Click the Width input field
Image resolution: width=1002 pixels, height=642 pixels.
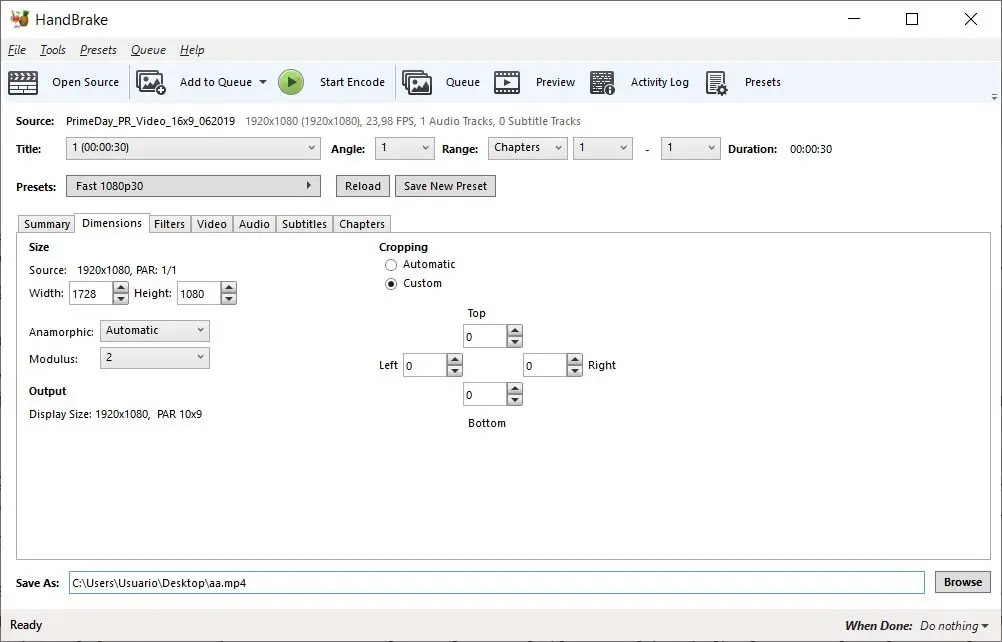coord(91,293)
